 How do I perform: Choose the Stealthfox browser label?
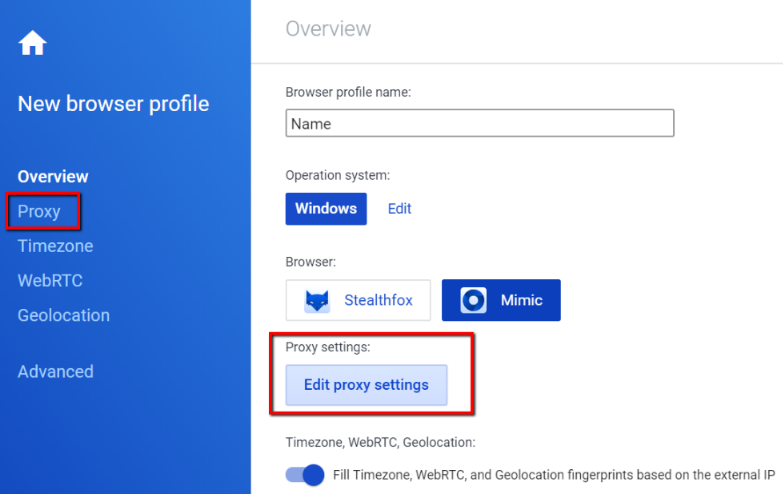click(378, 300)
